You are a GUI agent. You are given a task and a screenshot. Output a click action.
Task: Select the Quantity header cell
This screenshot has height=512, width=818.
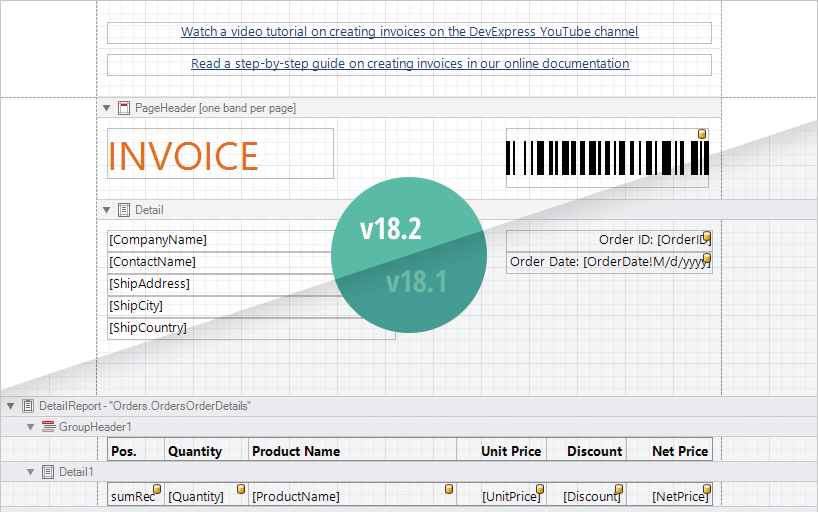[206, 451]
